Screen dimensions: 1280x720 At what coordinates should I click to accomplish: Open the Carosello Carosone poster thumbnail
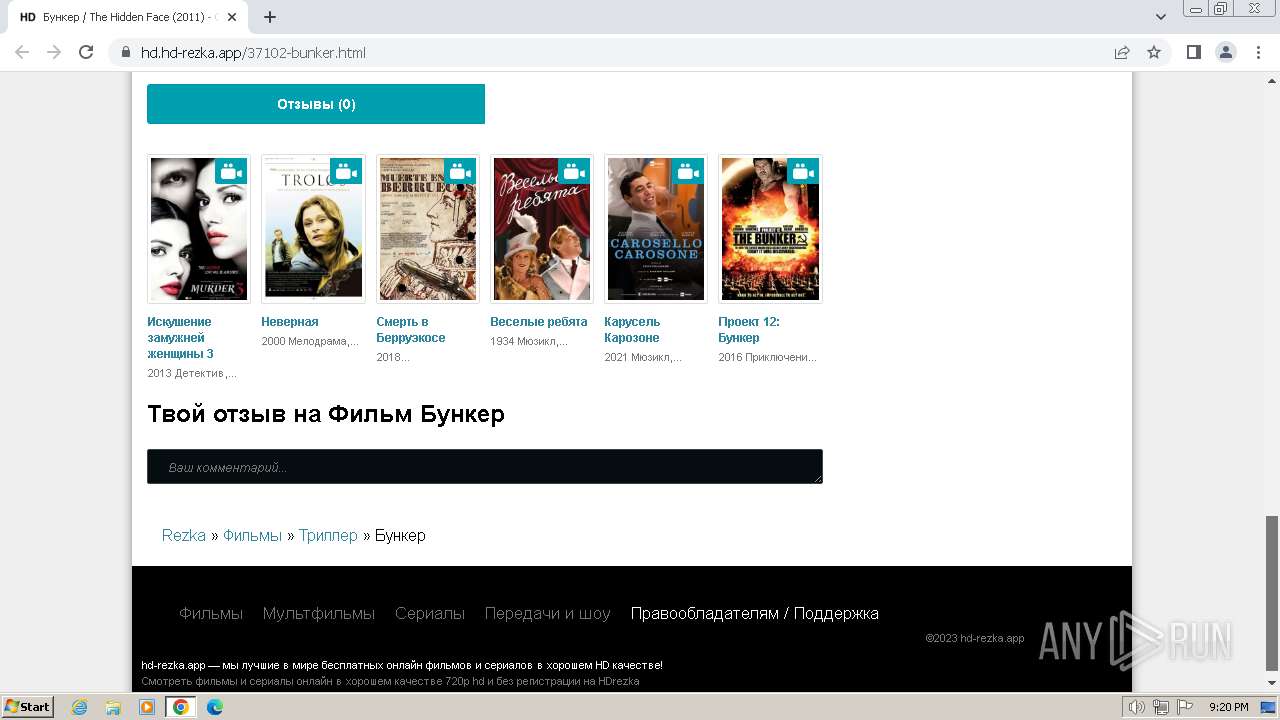point(655,229)
